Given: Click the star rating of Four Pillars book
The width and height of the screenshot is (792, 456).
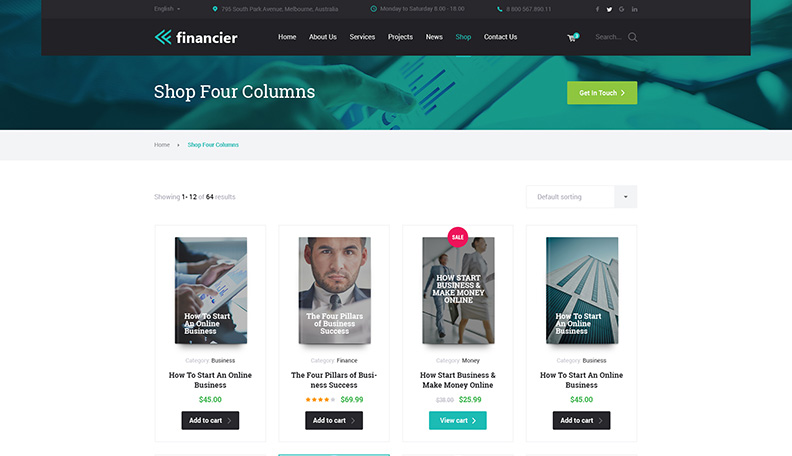Looking at the screenshot, I should [x=320, y=399].
